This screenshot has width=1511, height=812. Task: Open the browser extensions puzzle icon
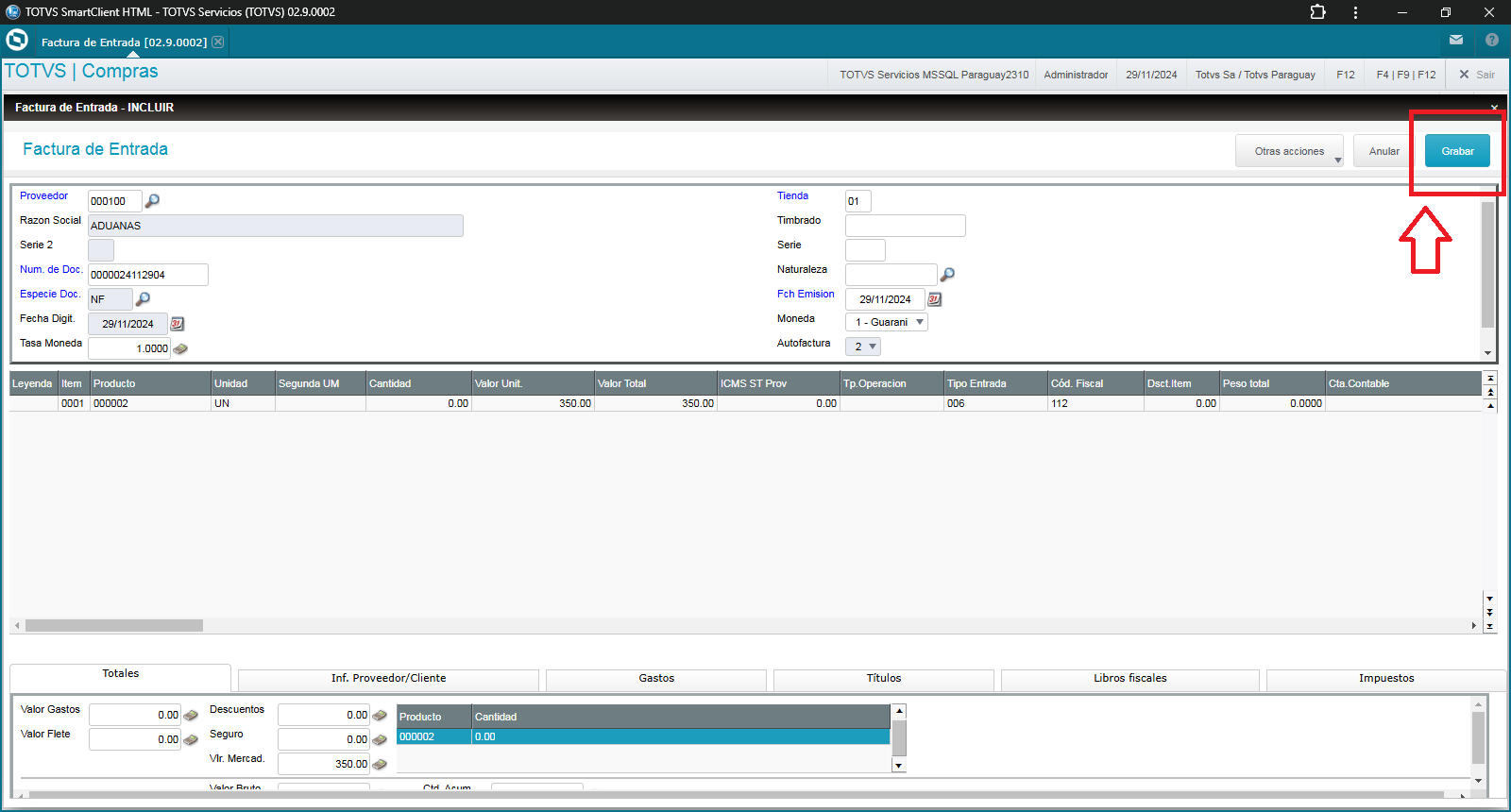(1317, 12)
